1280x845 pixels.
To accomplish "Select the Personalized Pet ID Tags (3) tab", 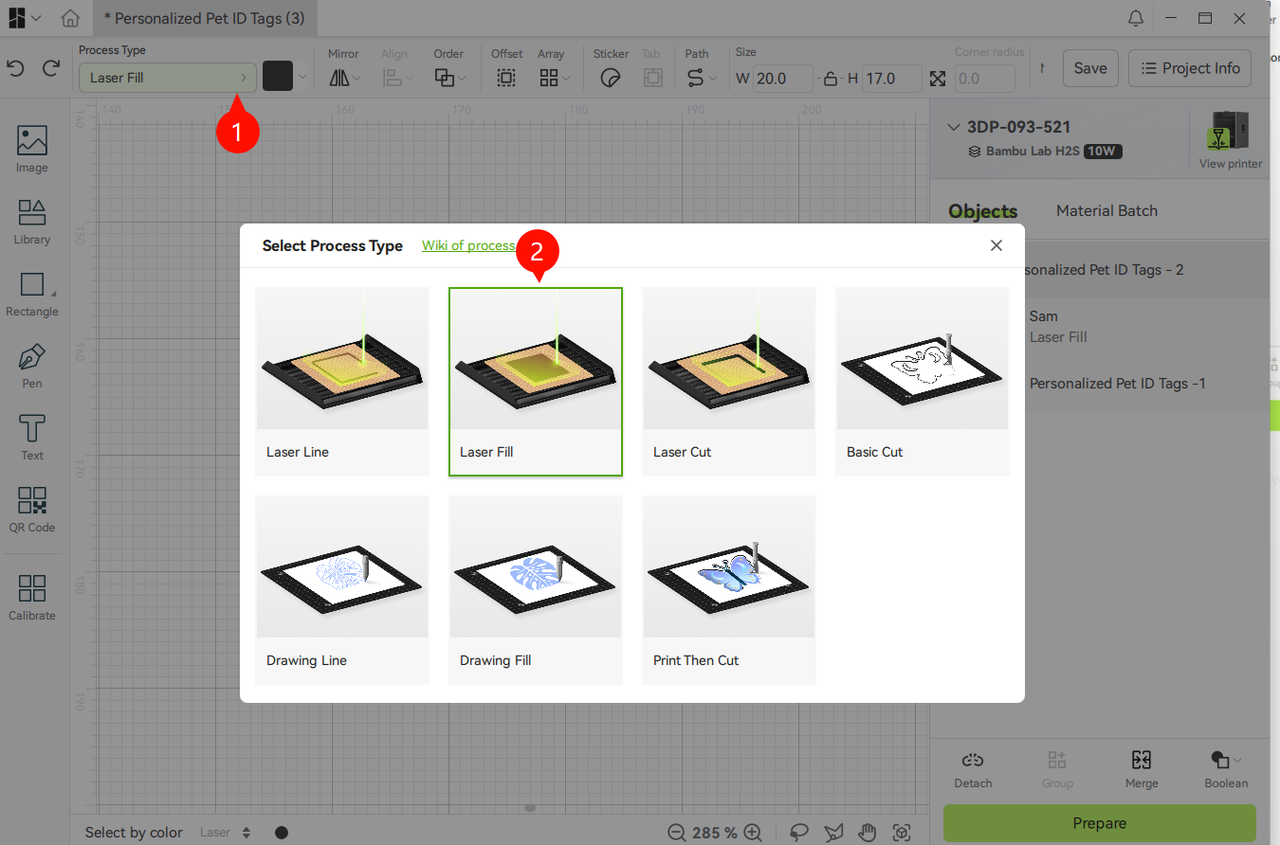I will coord(205,18).
